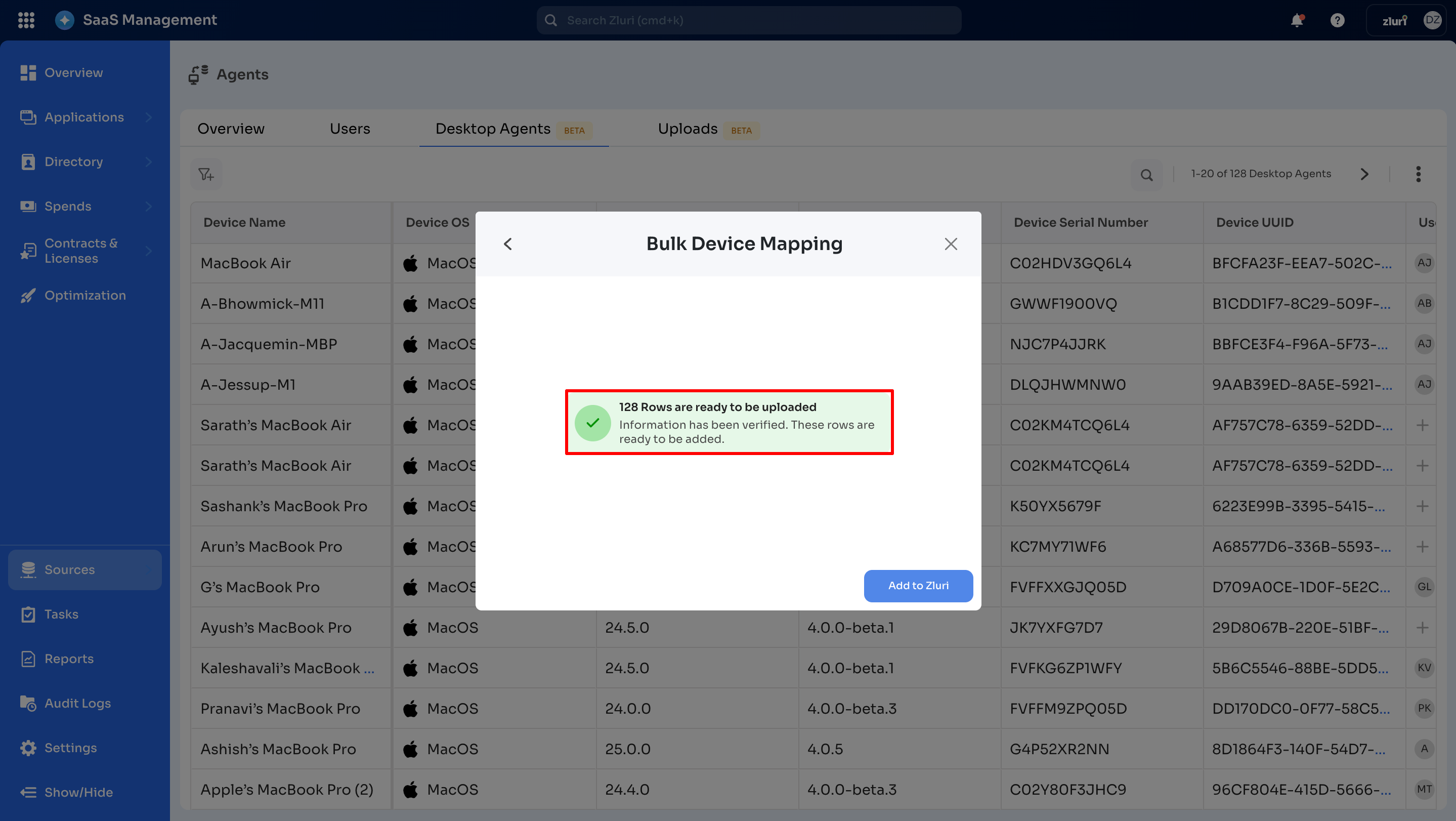Click the Add to Zluri button
The image size is (1456, 821).
[x=918, y=585]
